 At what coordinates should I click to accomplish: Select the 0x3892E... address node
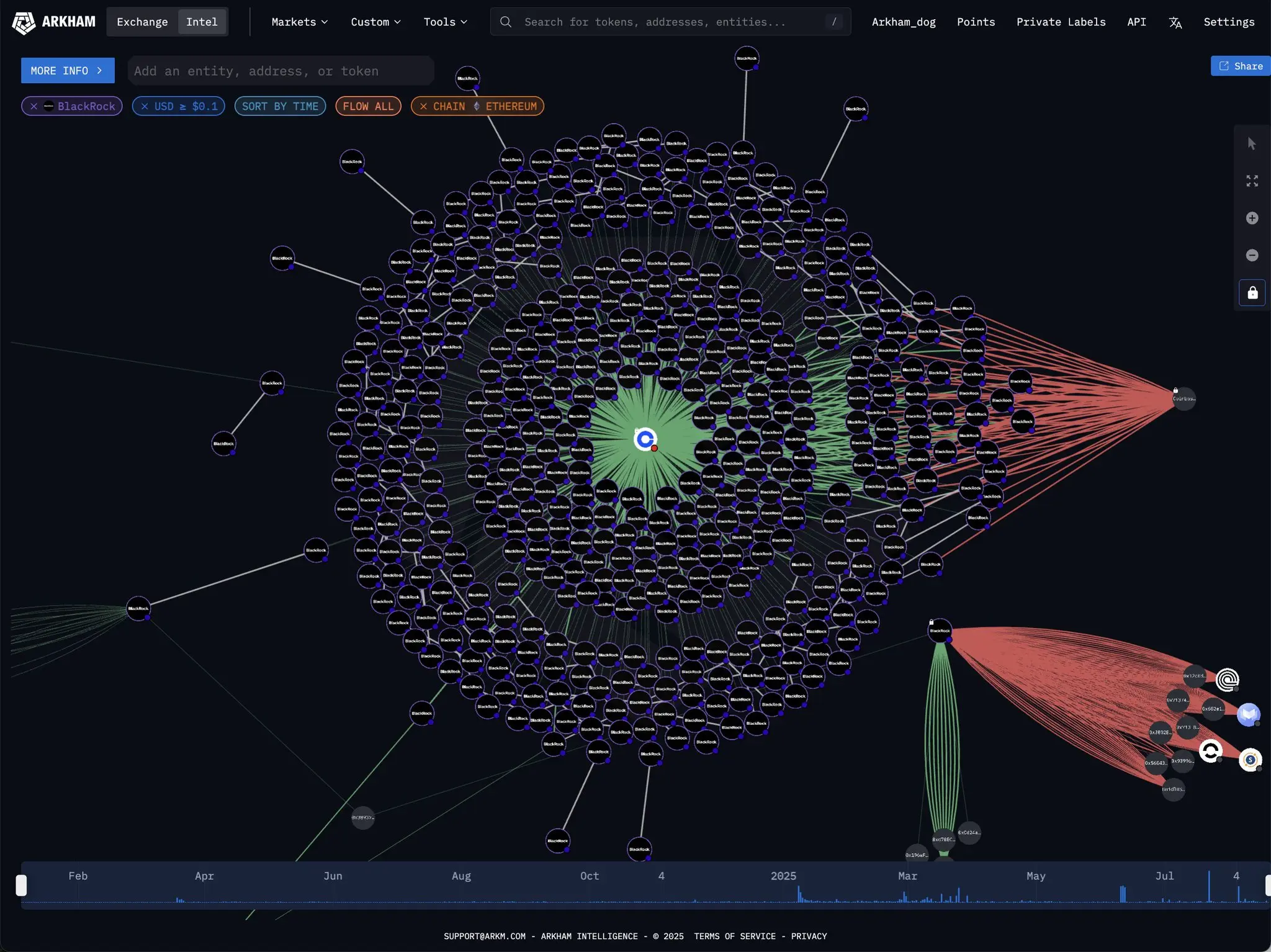coord(1160,732)
